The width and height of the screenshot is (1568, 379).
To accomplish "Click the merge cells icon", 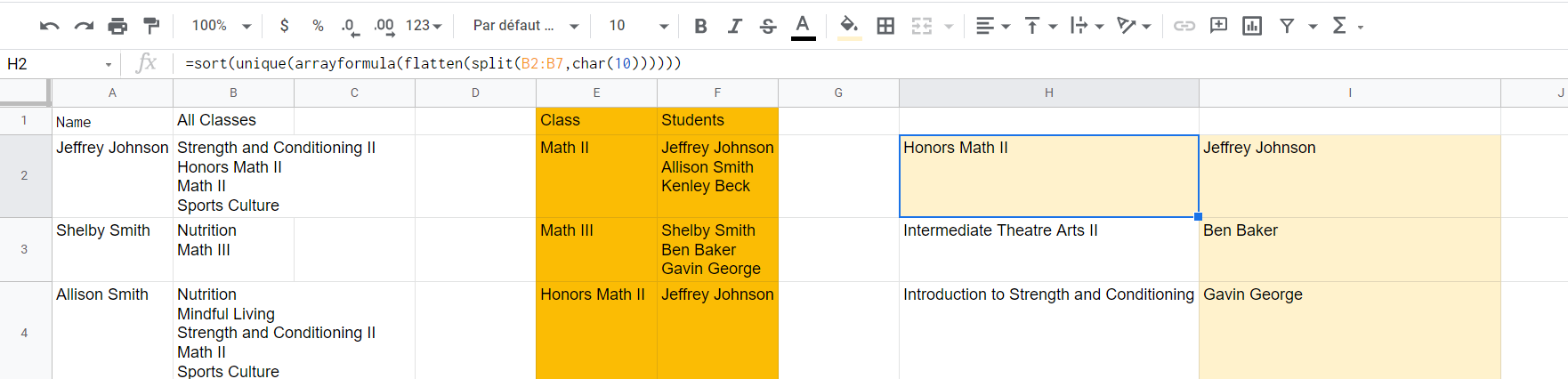I will point(922,26).
